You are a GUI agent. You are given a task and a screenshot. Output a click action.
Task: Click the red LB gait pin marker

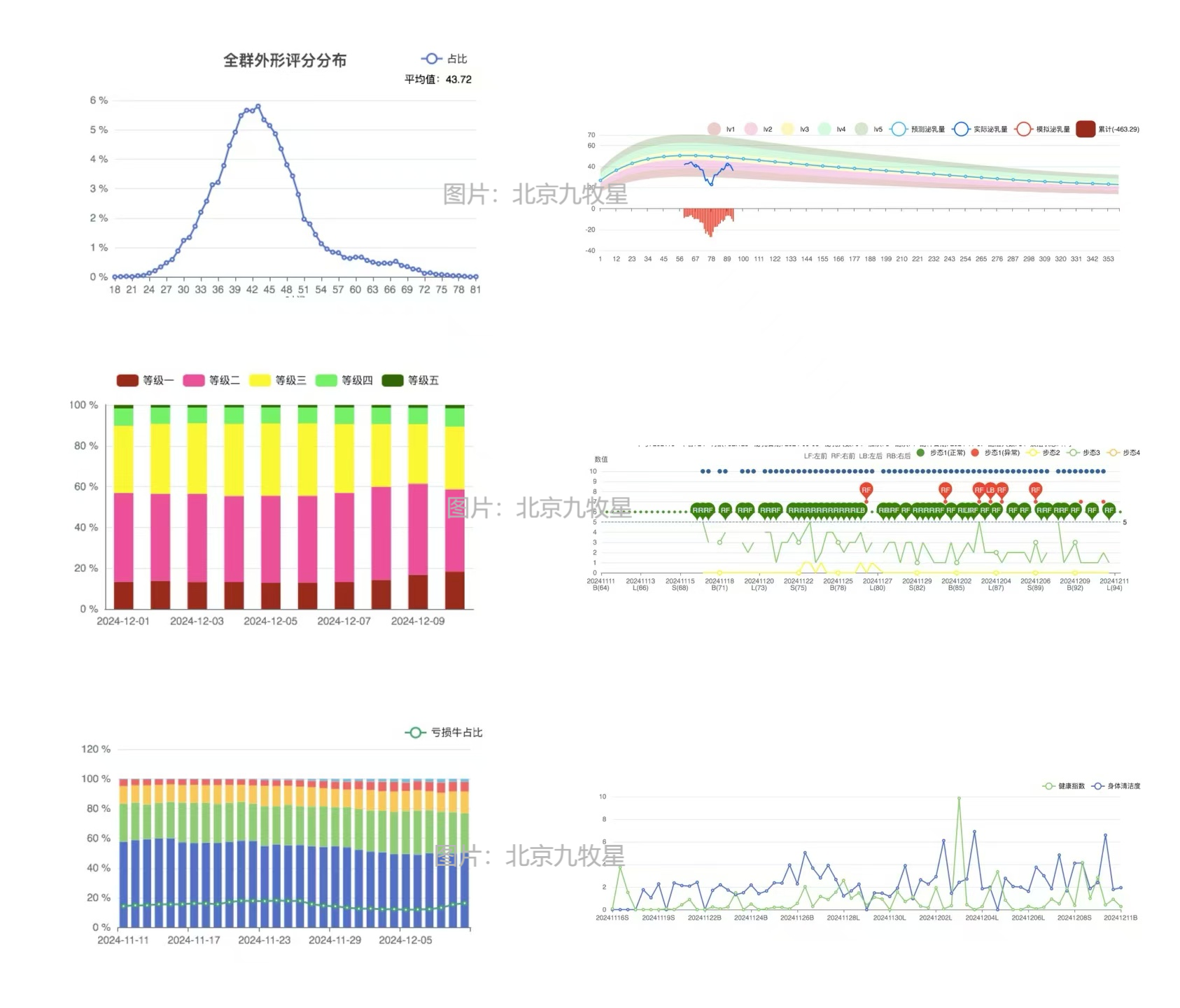tap(990, 490)
